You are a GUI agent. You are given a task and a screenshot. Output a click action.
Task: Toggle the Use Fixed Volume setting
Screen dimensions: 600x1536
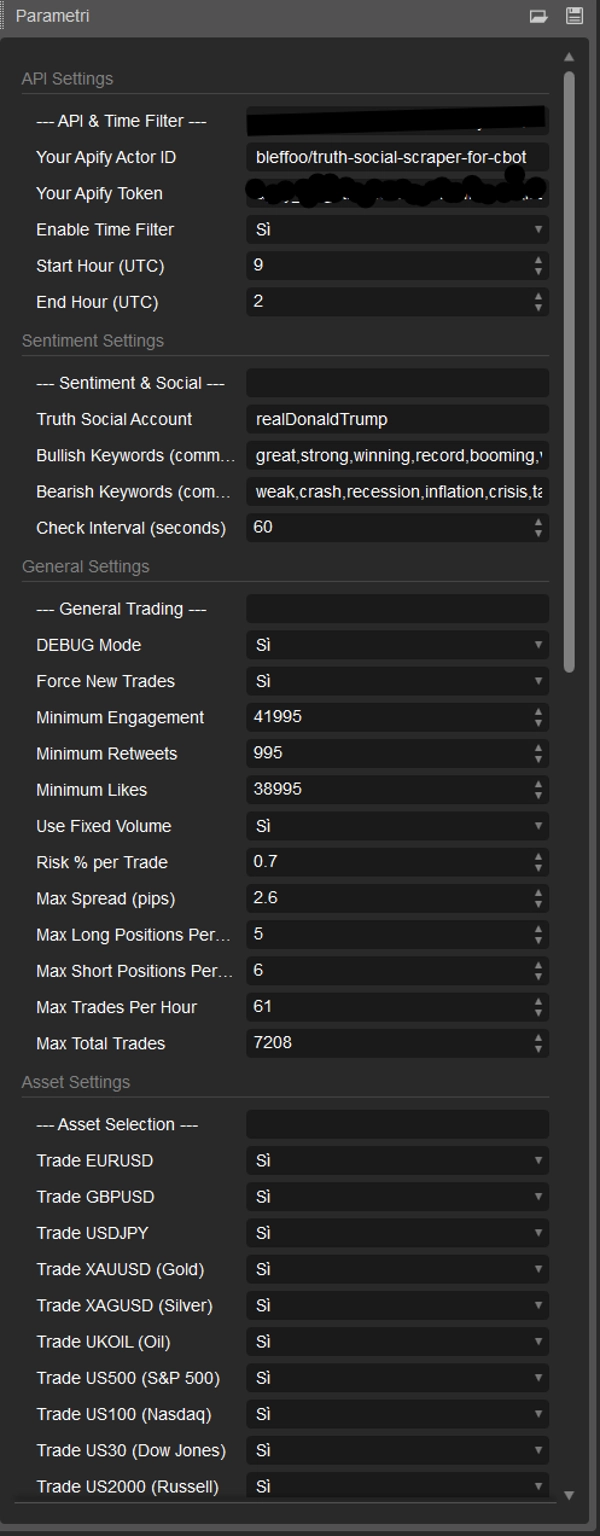tap(397, 826)
